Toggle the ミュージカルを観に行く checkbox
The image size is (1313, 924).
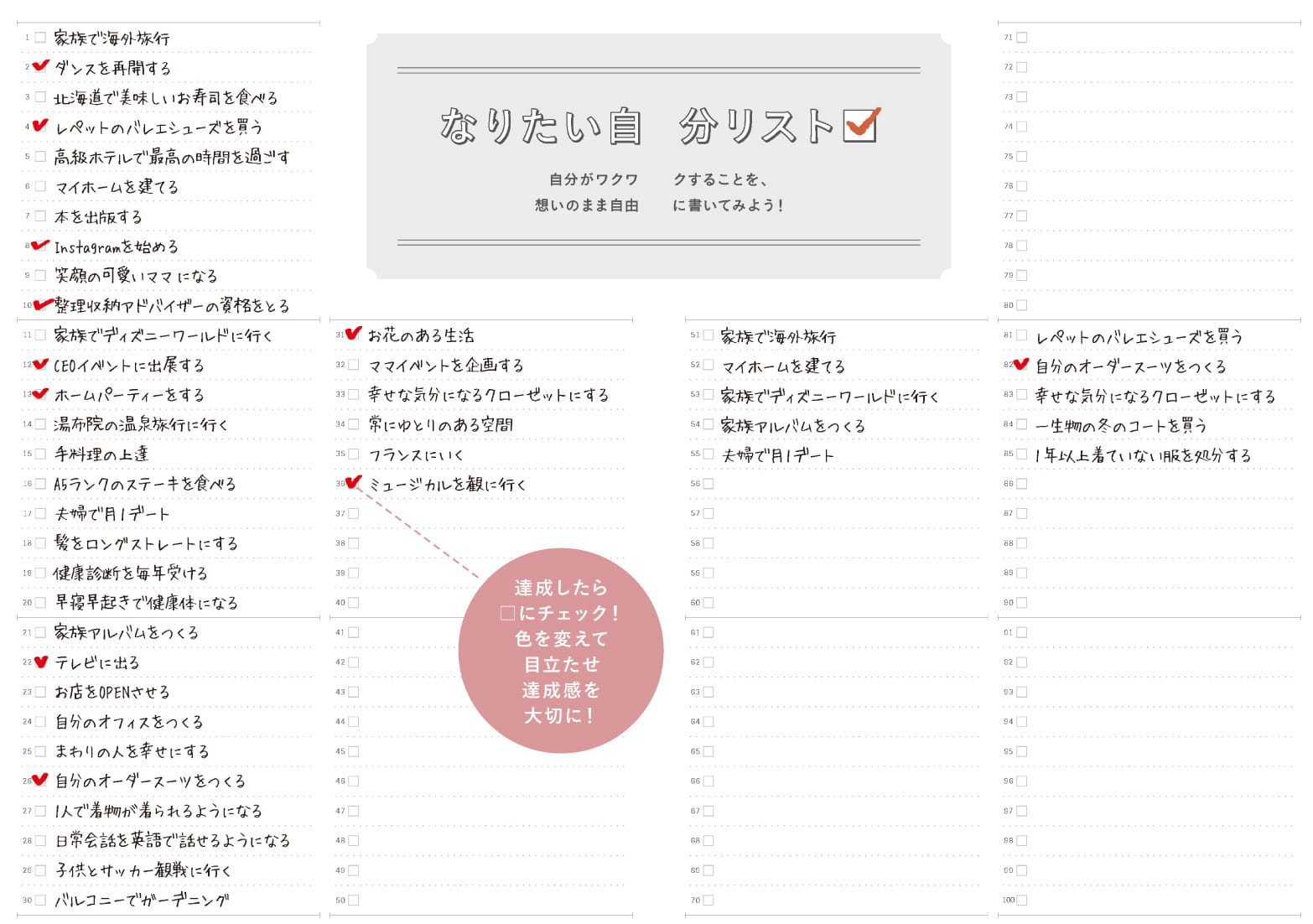coord(353,483)
